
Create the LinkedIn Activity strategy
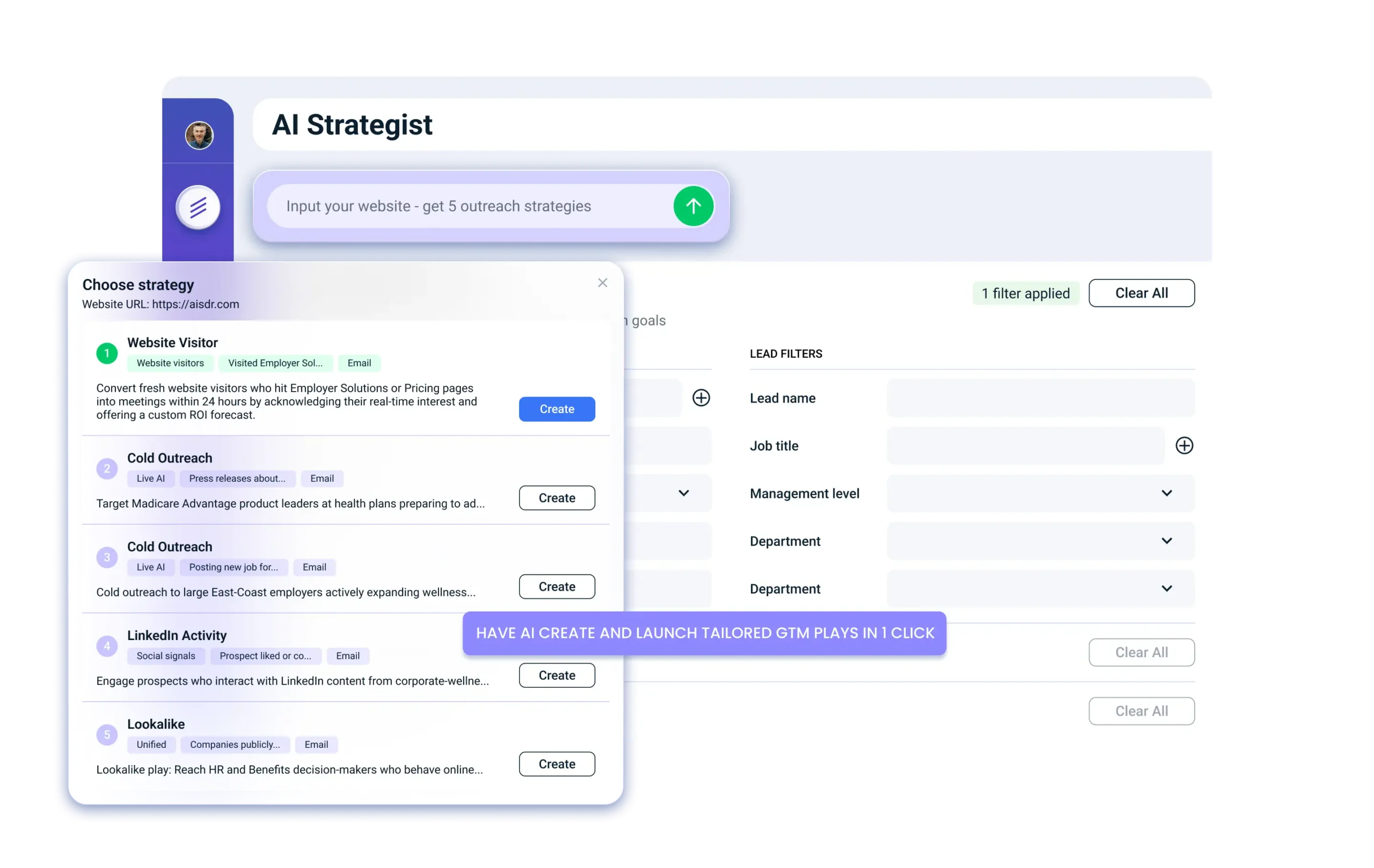click(557, 675)
